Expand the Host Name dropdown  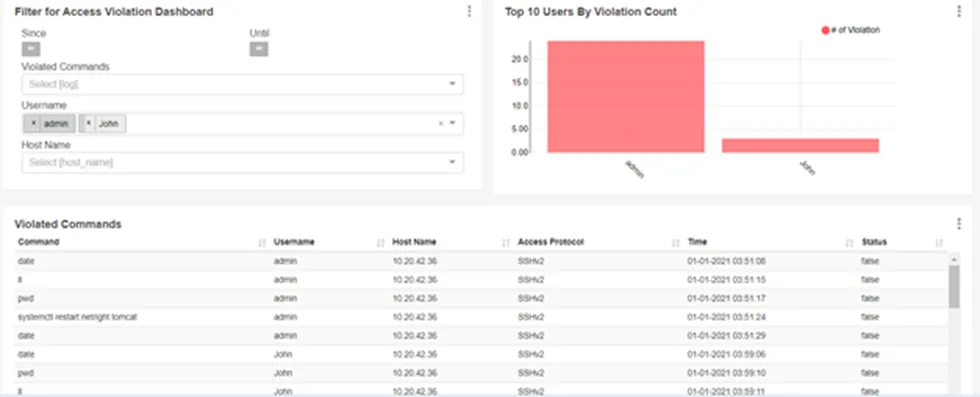(x=452, y=163)
